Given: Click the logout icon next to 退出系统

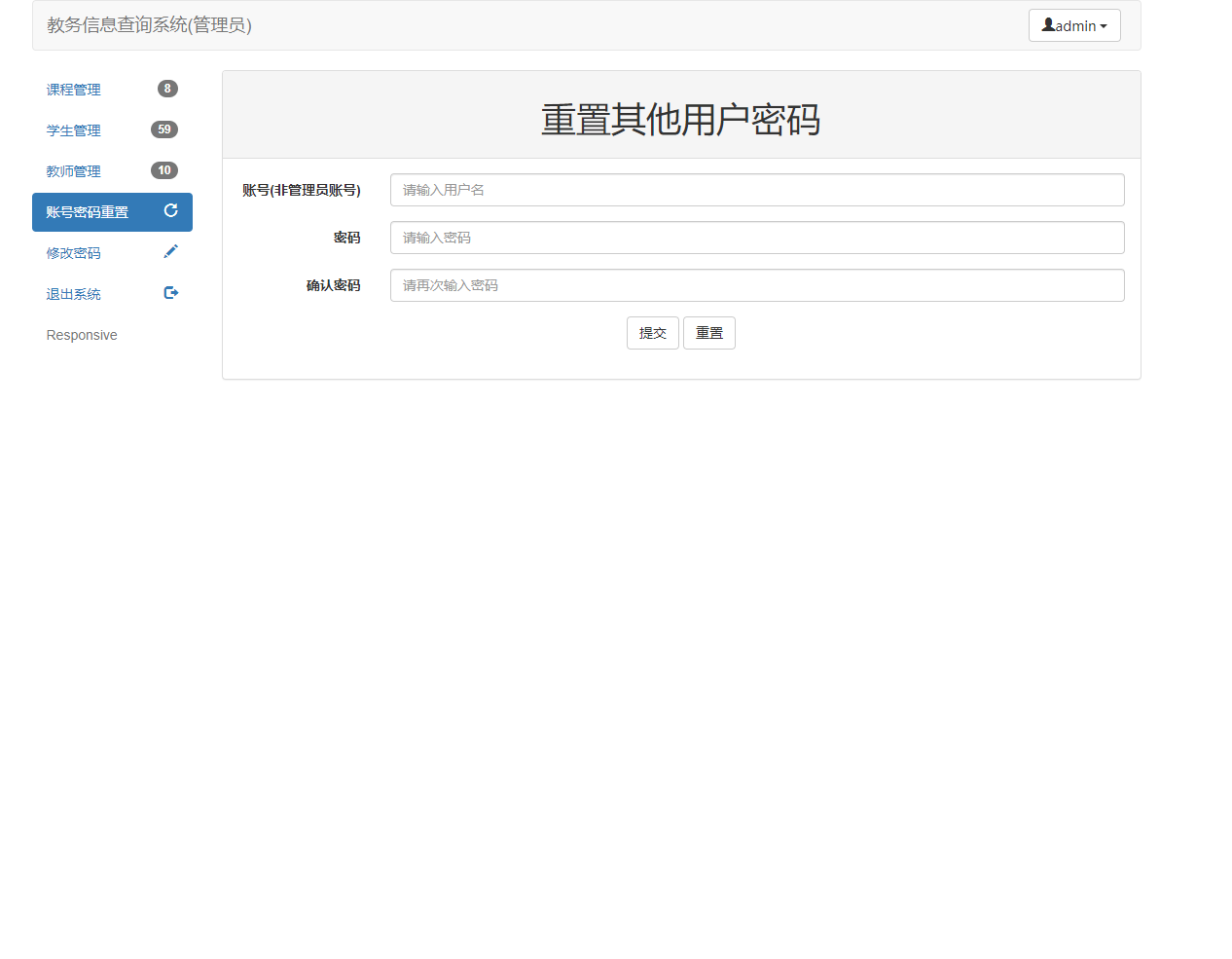Looking at the screenshot, I should coord(170,292).
